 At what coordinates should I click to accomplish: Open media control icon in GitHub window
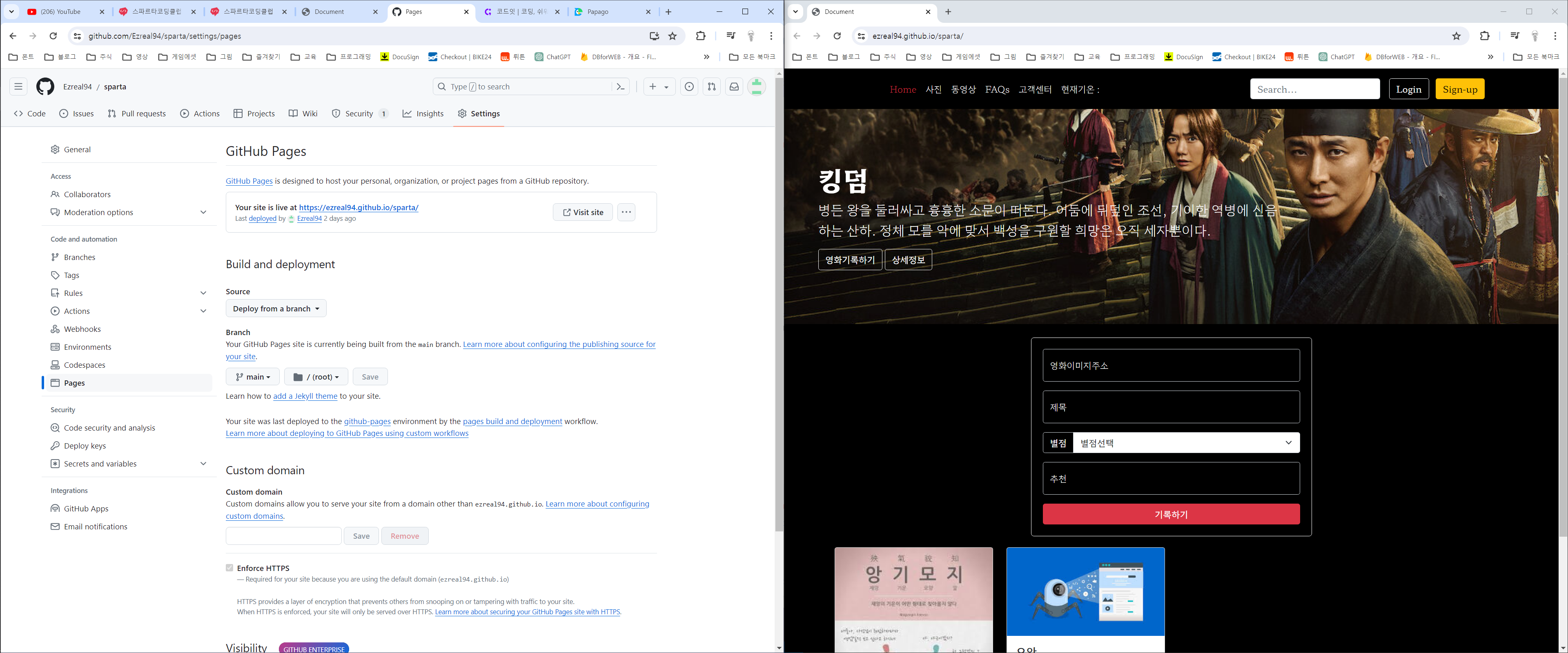731,36
